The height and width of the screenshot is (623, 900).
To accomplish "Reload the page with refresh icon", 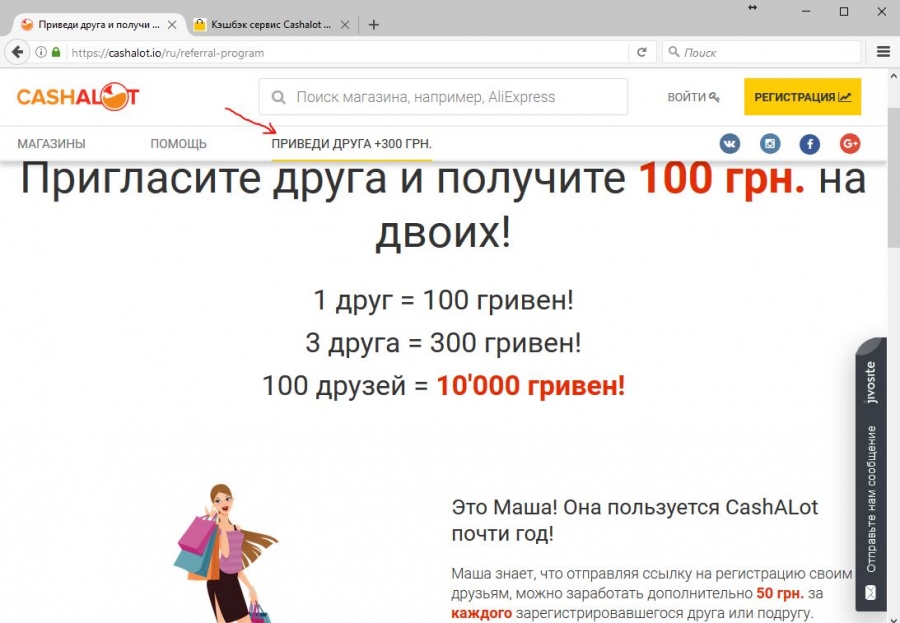I will tap(642, 52).
